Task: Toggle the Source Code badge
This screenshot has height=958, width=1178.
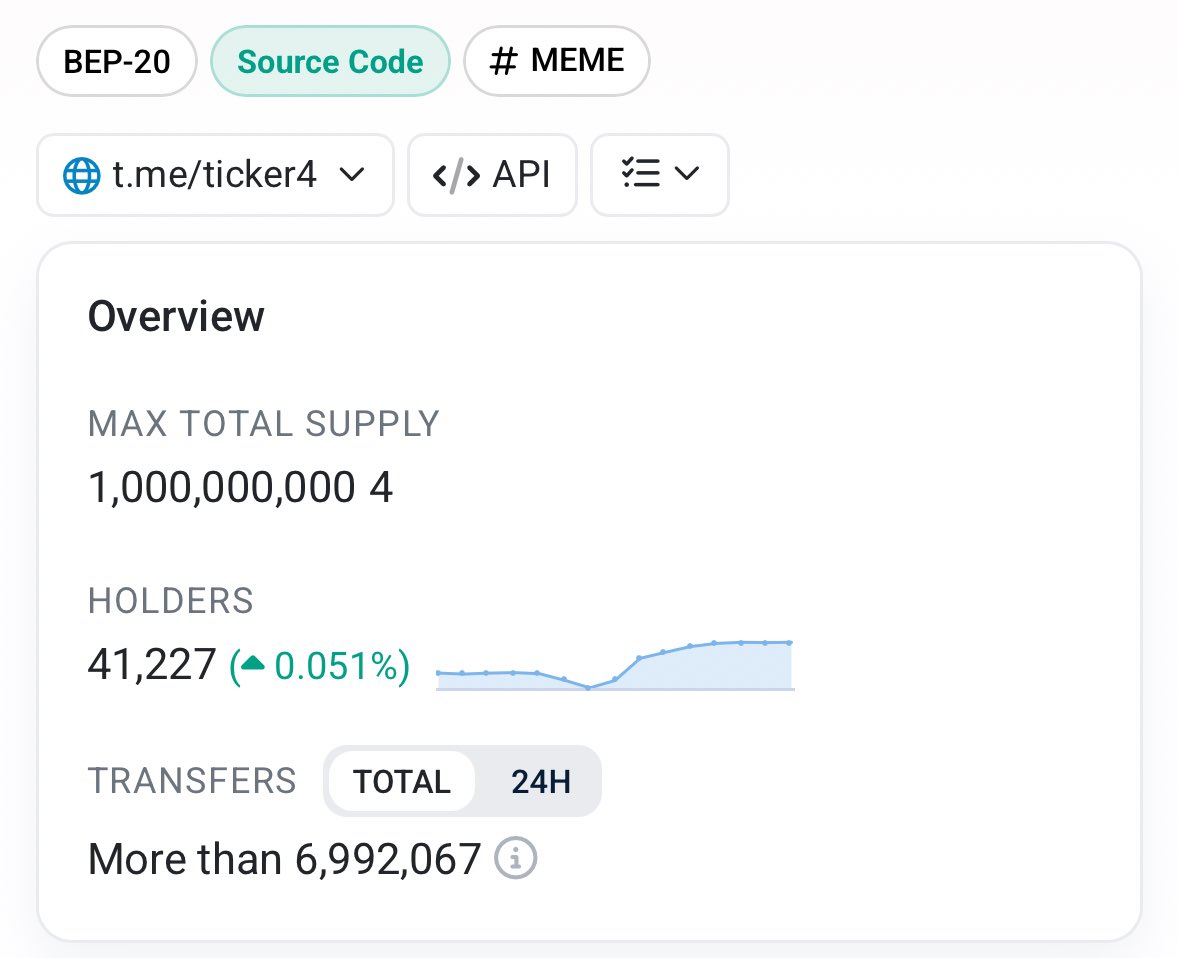Action: pyautogui.click(x=330, y=60)
